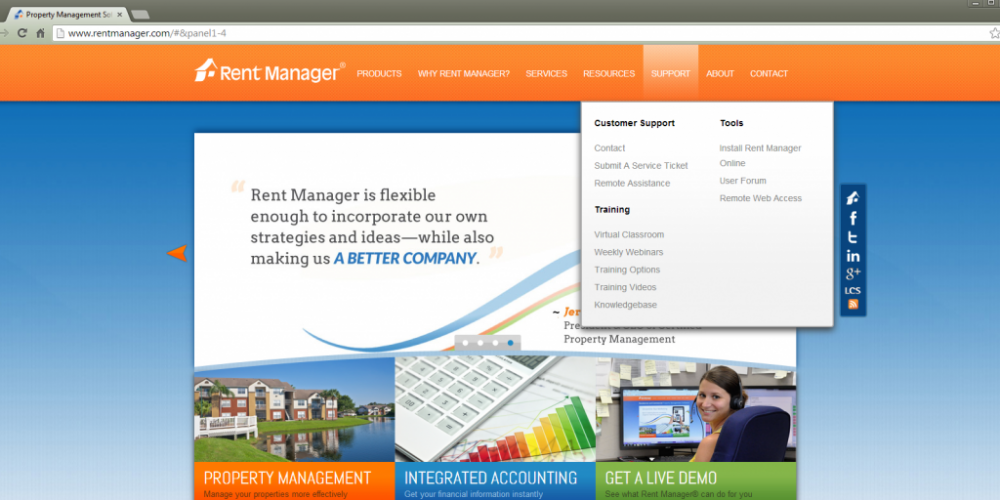Click the Rent Manager logo
Screen dimensions: 1000x500
(270, 71)
